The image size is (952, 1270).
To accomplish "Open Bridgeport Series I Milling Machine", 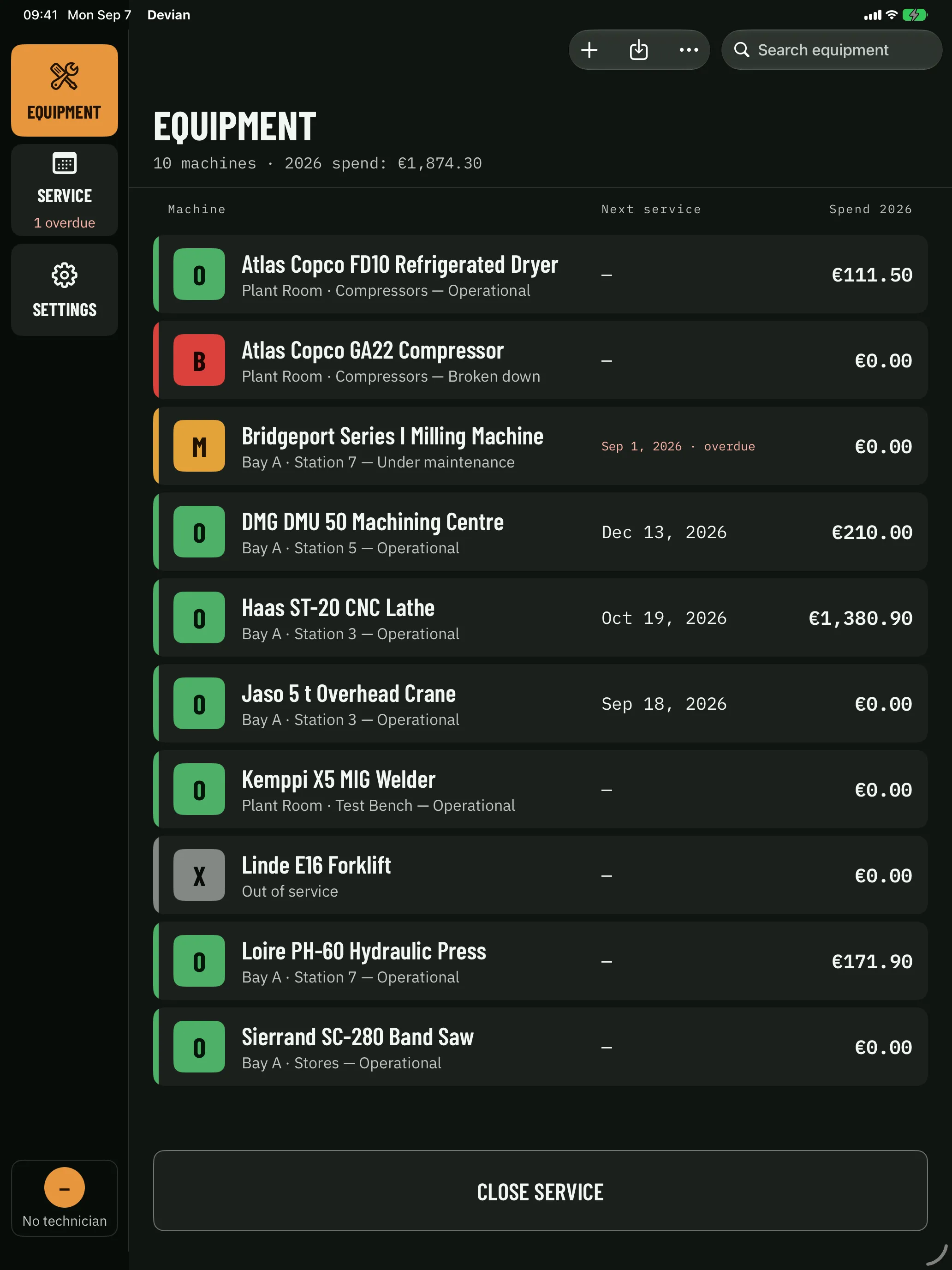I will [540, 446].
